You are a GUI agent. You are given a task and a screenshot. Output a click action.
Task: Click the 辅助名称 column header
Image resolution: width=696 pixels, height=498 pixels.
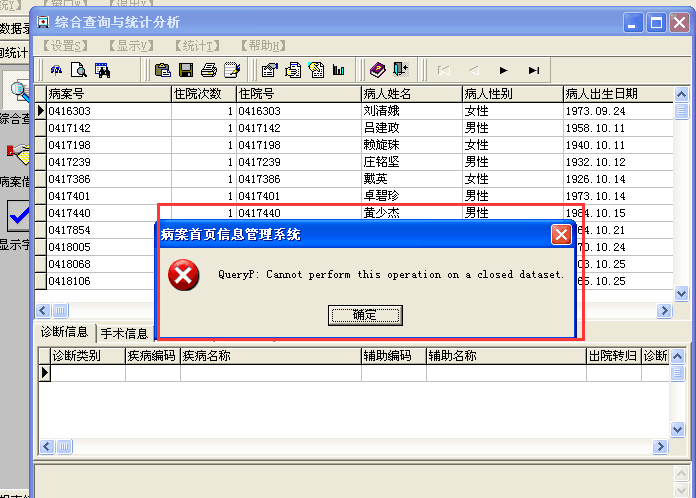click(x=506, y=356)
